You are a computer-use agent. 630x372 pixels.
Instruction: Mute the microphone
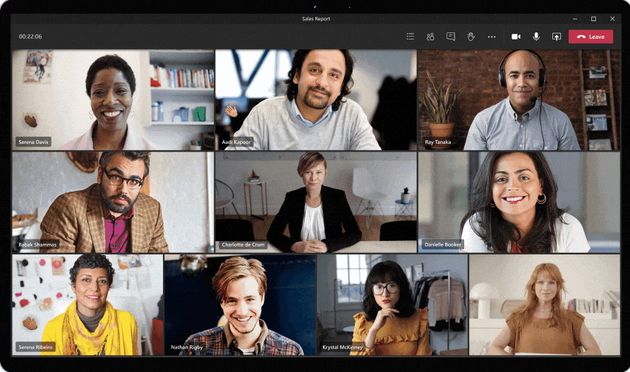pos(536,37)
